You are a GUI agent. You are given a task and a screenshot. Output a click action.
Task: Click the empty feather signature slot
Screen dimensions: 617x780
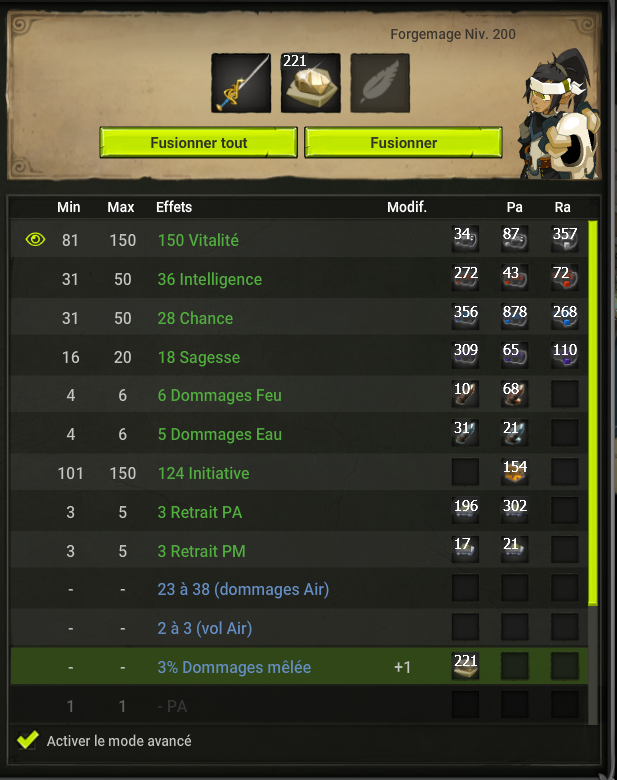point(380,83)
